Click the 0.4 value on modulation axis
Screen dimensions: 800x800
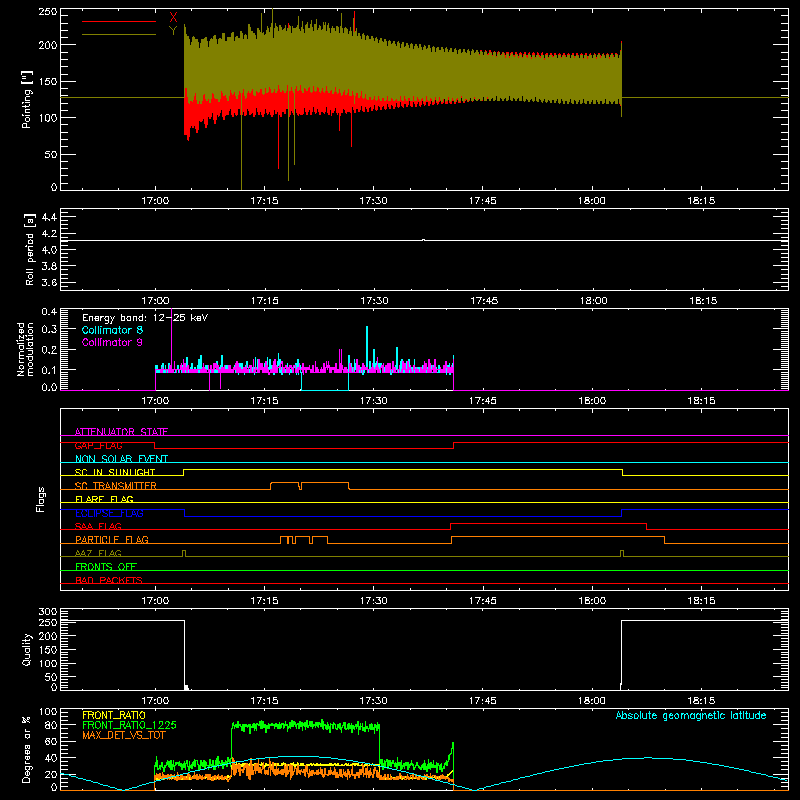click(x=49, y=312)
